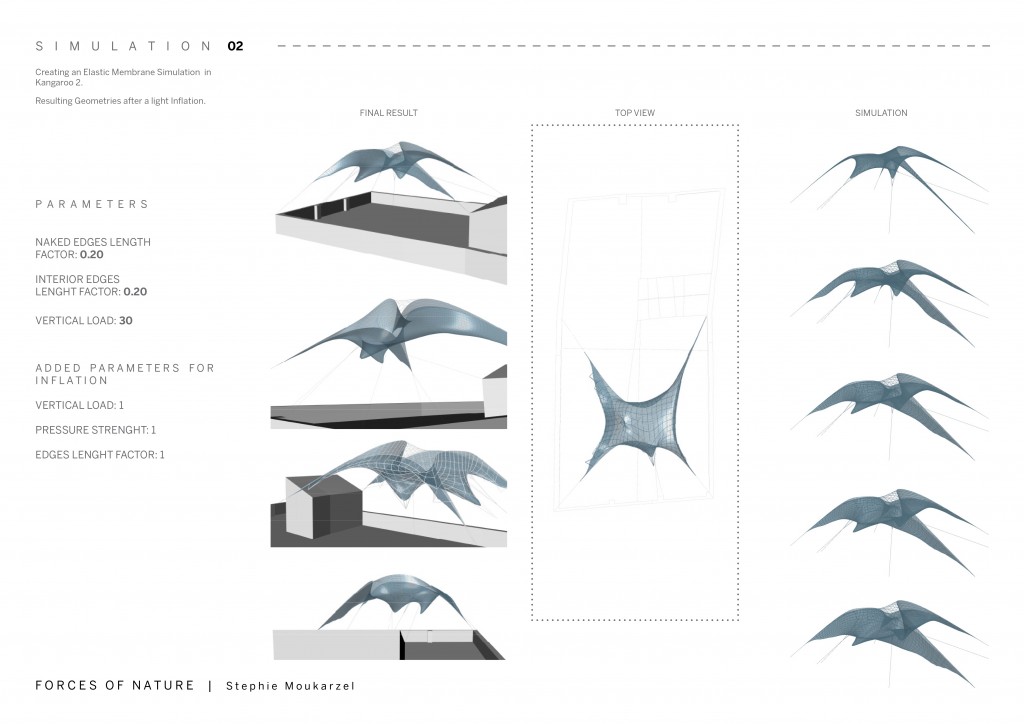Click the first Final Result membrane render

(x=388, y=210)
